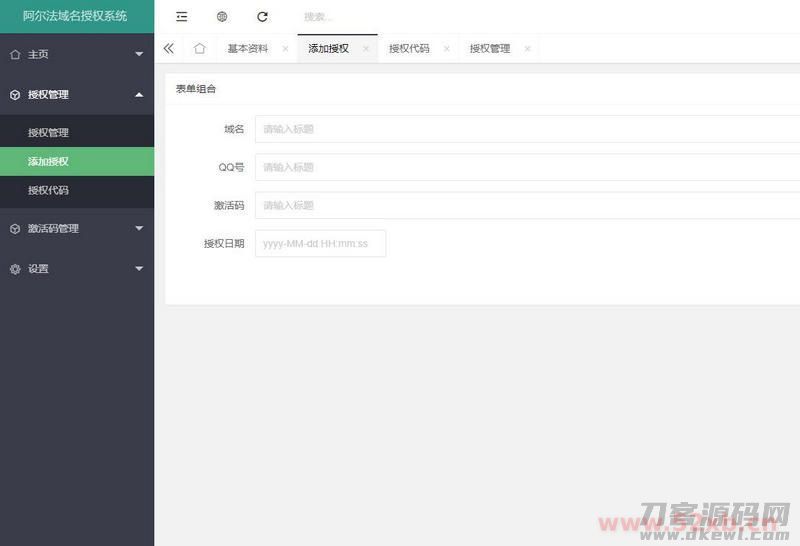Select 授权代码 in the sidebar submenu
This screenshot has width=800, height=546.
coord(48,190)
